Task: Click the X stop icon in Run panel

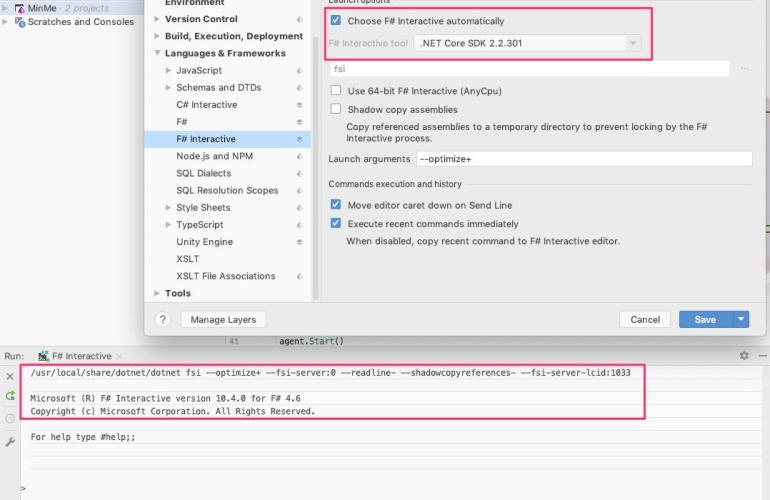Action: pos(10,376)
